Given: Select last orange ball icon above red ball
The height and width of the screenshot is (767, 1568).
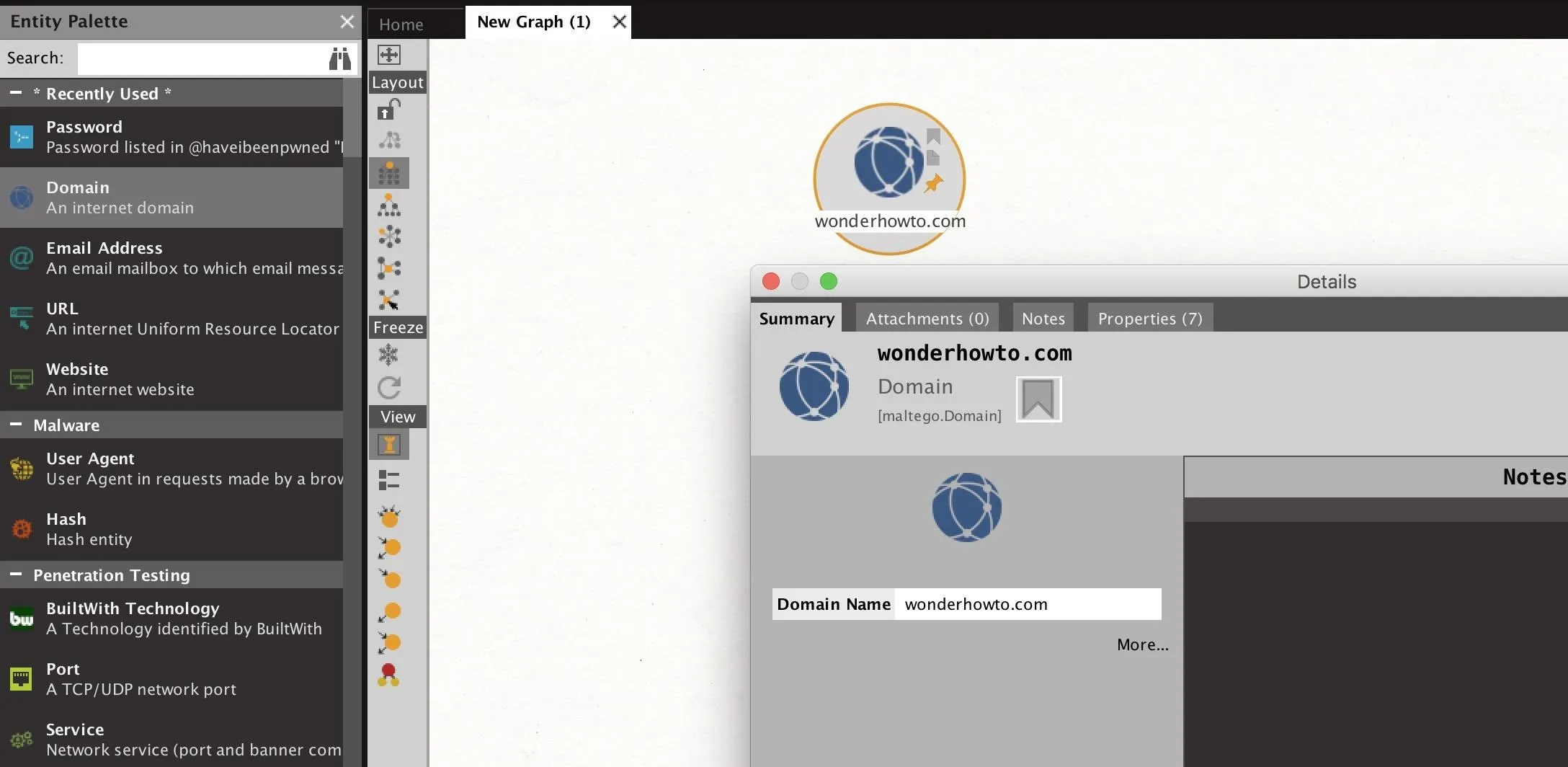Looking at the screenshot, I should 389,642.
